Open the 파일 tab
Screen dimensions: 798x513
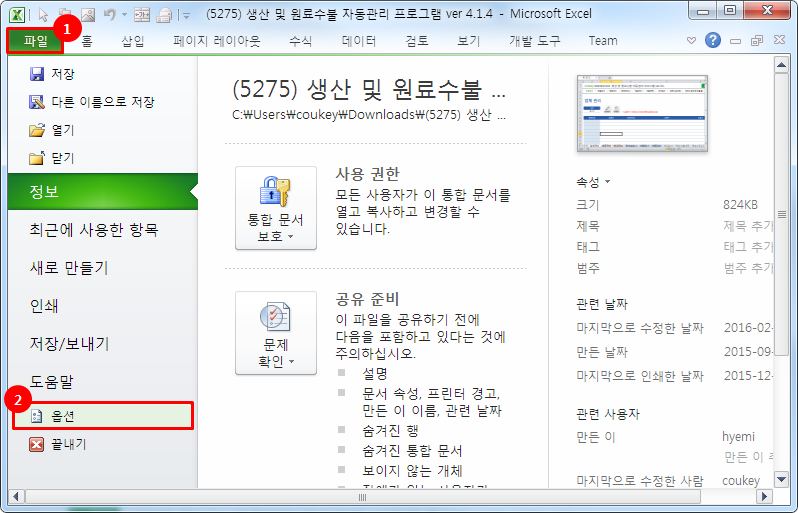pos(35,41)
